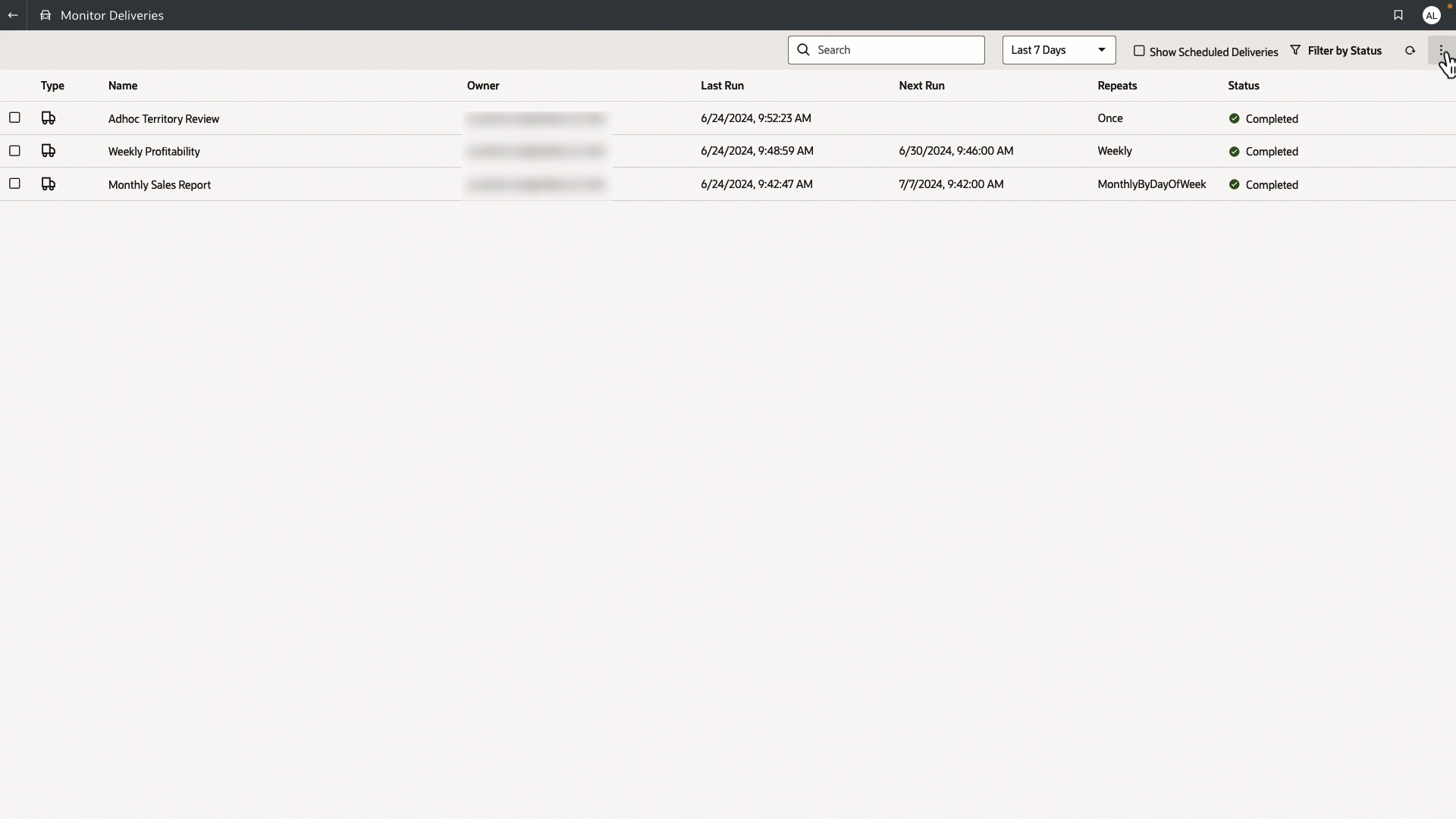Click the Filter by Status button
Image resolution: width=1456 pixels, height=819 pixels.
(x=1345, y=50)
